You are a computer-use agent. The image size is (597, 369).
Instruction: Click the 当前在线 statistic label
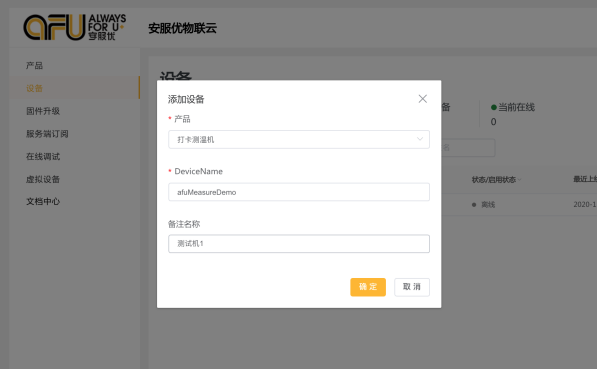point(516,107)
